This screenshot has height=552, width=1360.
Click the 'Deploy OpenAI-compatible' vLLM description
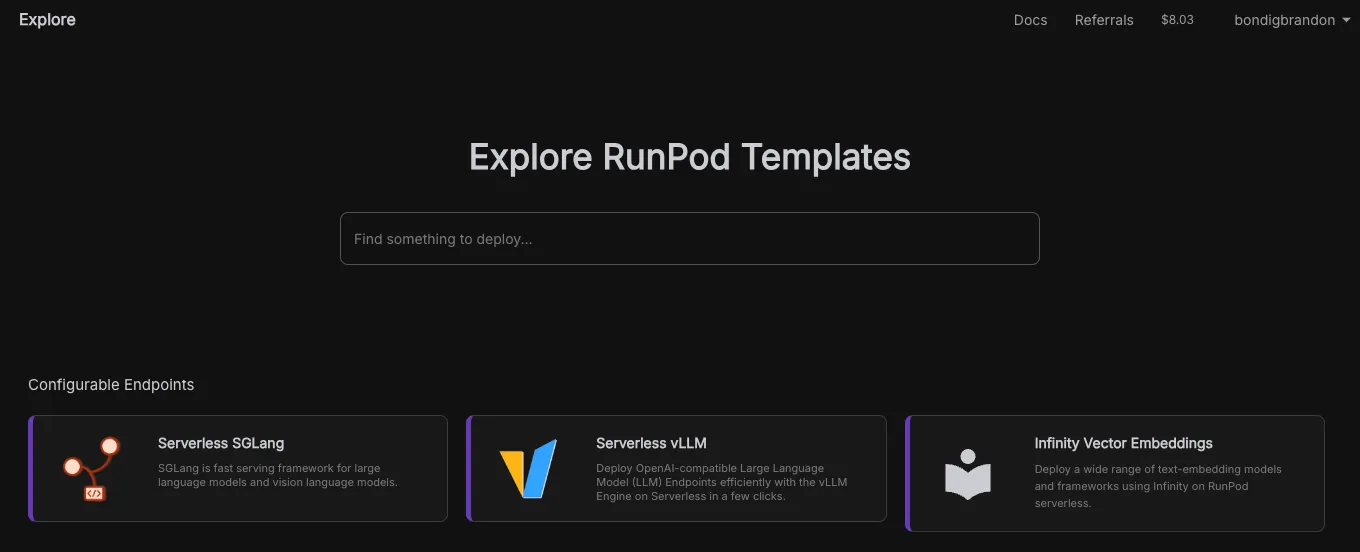pyautogui.click(x=722, y=482)
